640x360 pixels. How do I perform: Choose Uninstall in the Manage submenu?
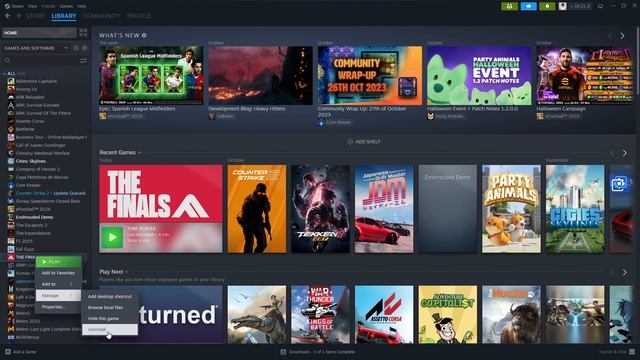[x=110, y=329]
